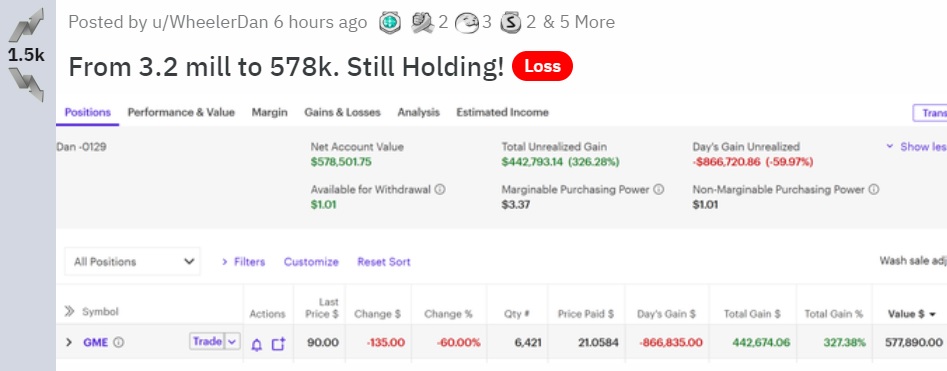Downvote the post with the down arrow

point(26,84)
